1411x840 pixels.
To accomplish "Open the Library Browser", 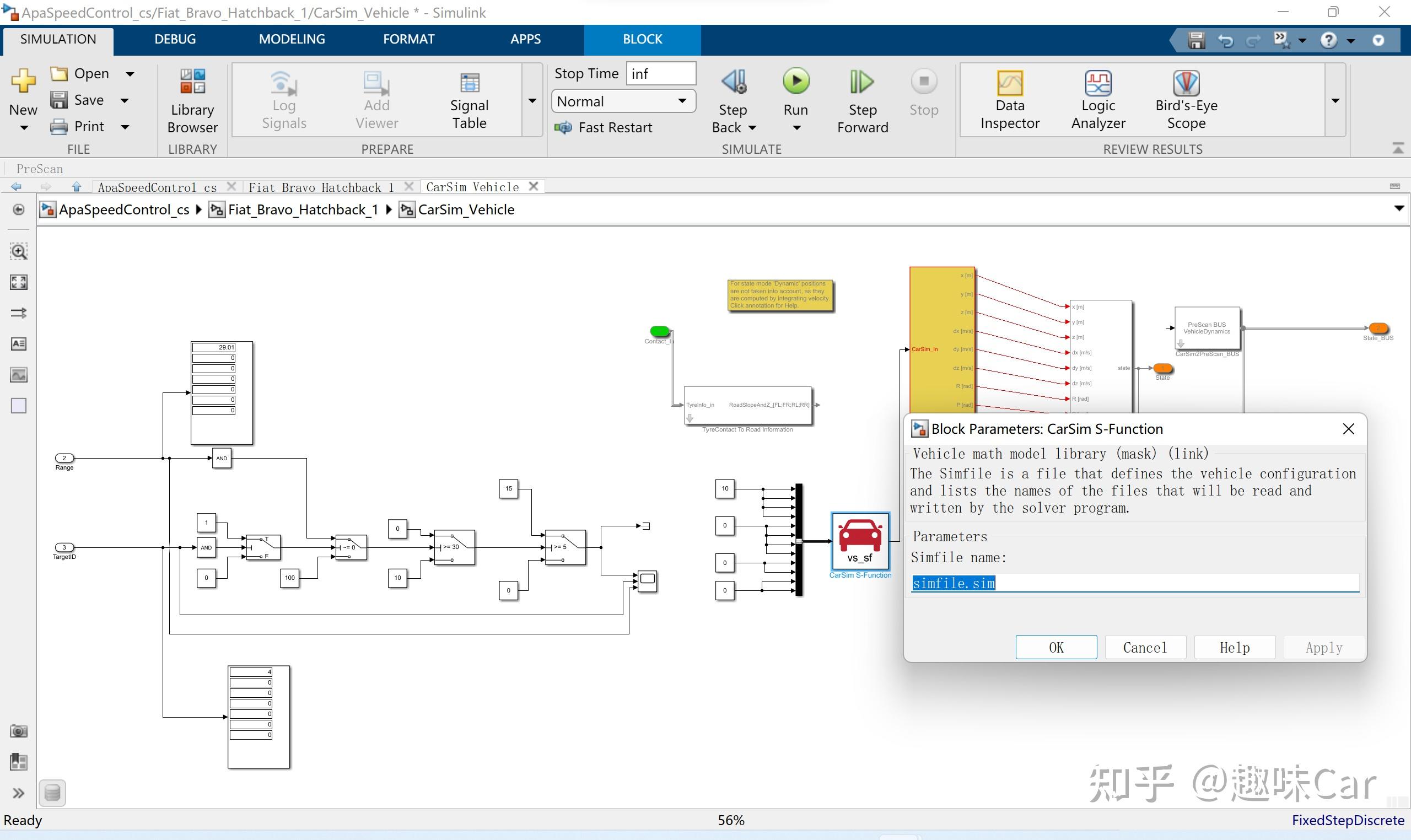I will pos(192,100).
